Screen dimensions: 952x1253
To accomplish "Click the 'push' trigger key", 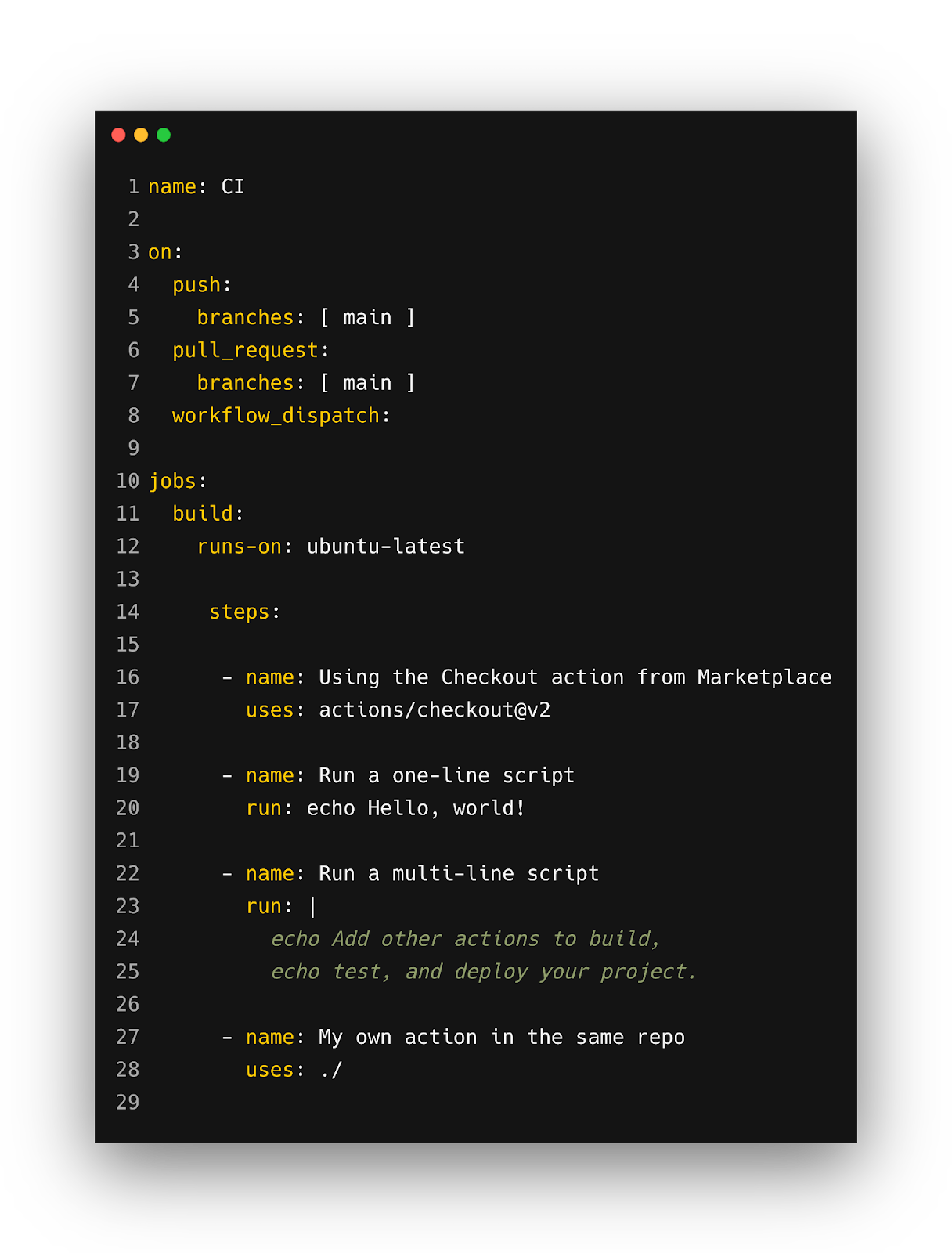I will 197,285.
